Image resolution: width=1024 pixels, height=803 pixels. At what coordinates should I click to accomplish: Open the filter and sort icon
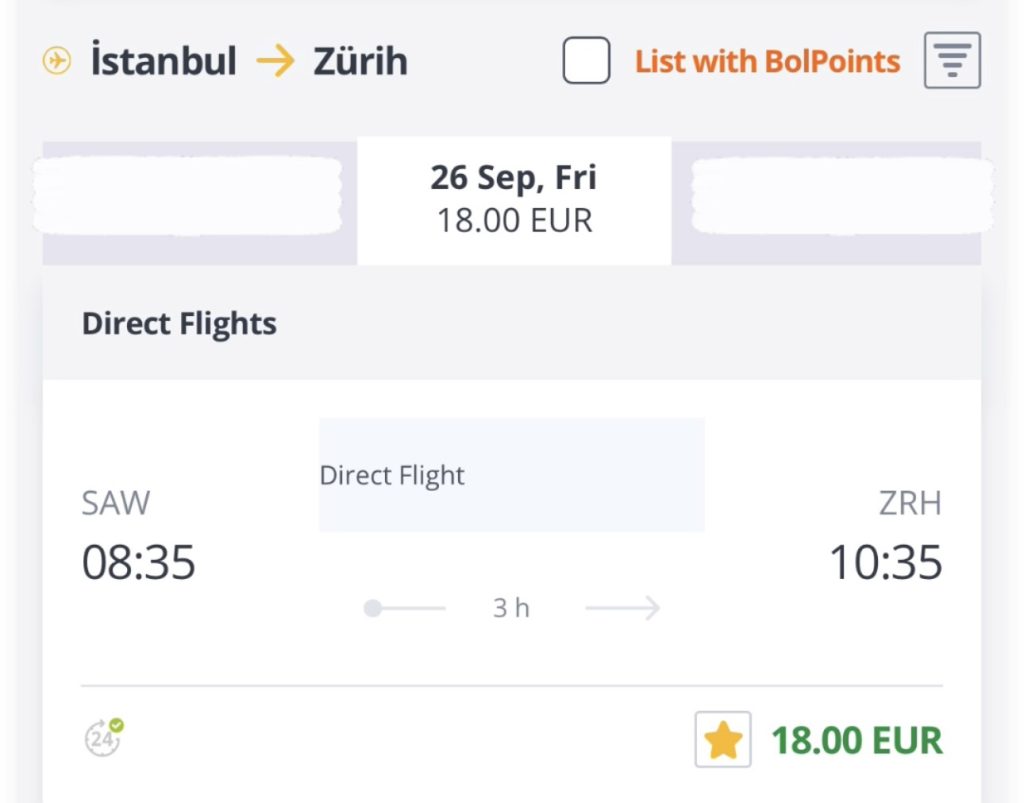(952, 61)
